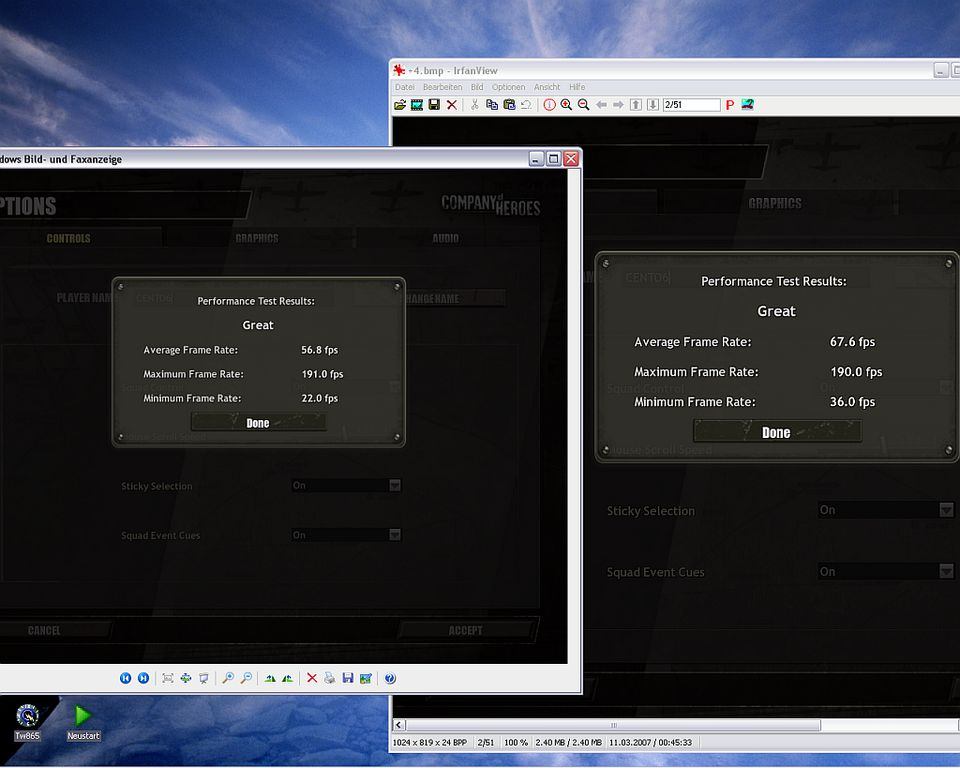Expand Squad Event Cues dropdown in IrfanView image
Image resolution: width=960 pixels, height=768 pixels.
pyautogui.click(x=947, y=571)
